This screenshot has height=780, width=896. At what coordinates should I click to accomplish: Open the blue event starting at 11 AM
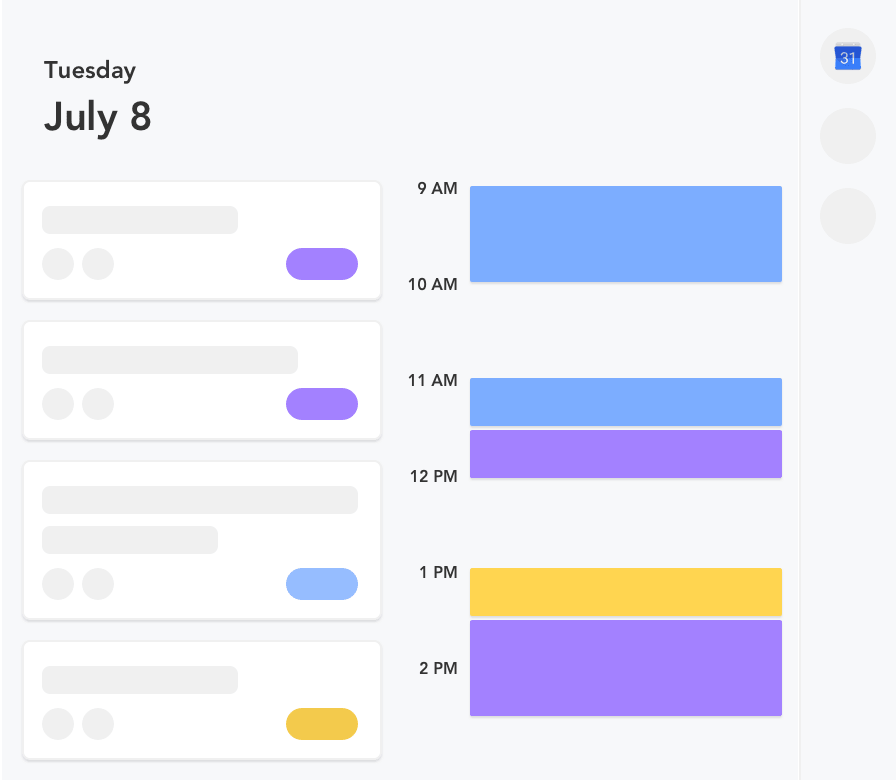[626, 402]
